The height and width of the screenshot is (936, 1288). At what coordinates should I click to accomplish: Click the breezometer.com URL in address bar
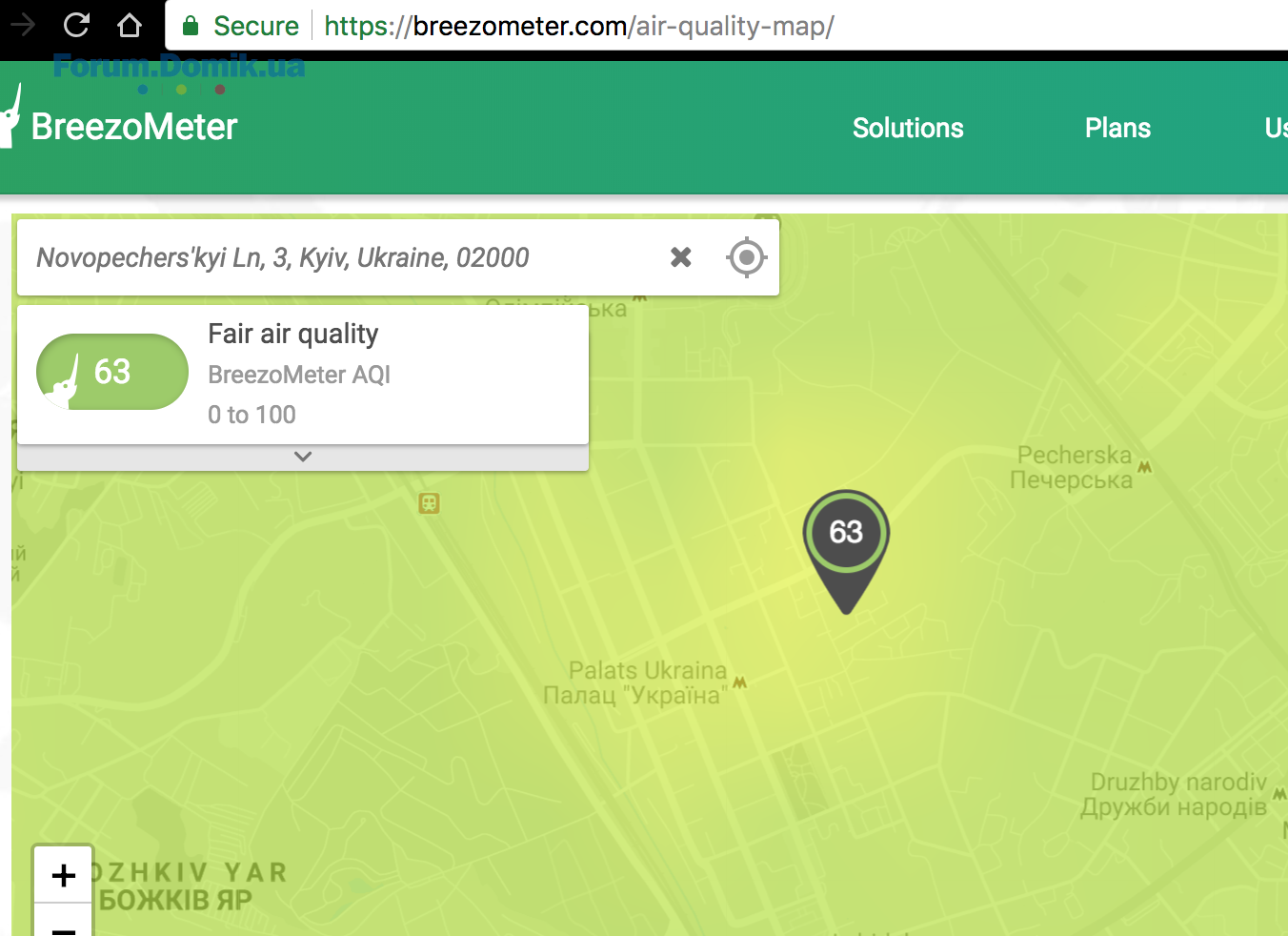click(x=578, y=26)
